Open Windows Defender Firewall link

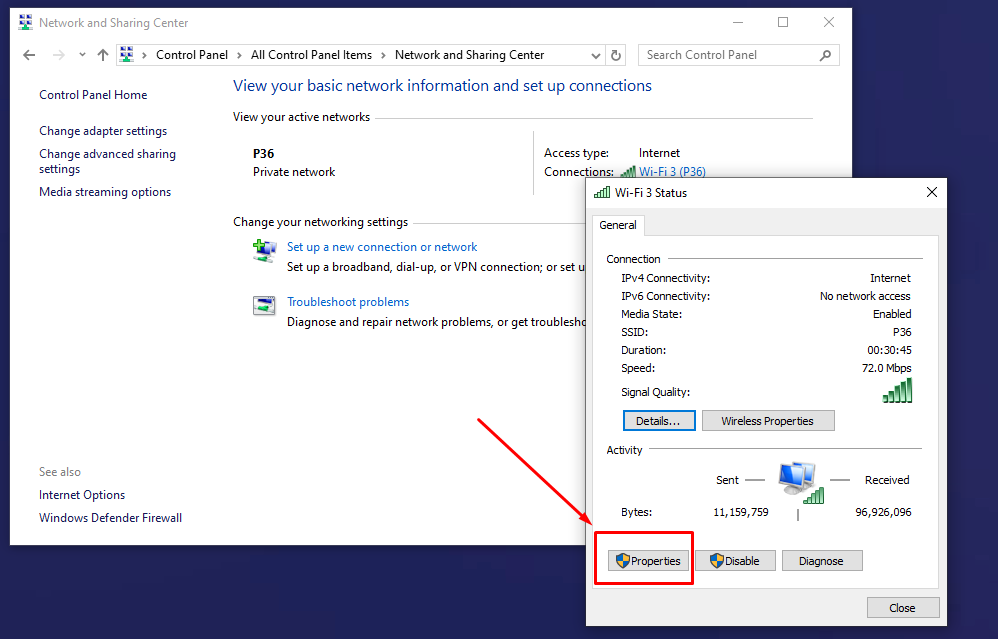(x=110, y=518)
